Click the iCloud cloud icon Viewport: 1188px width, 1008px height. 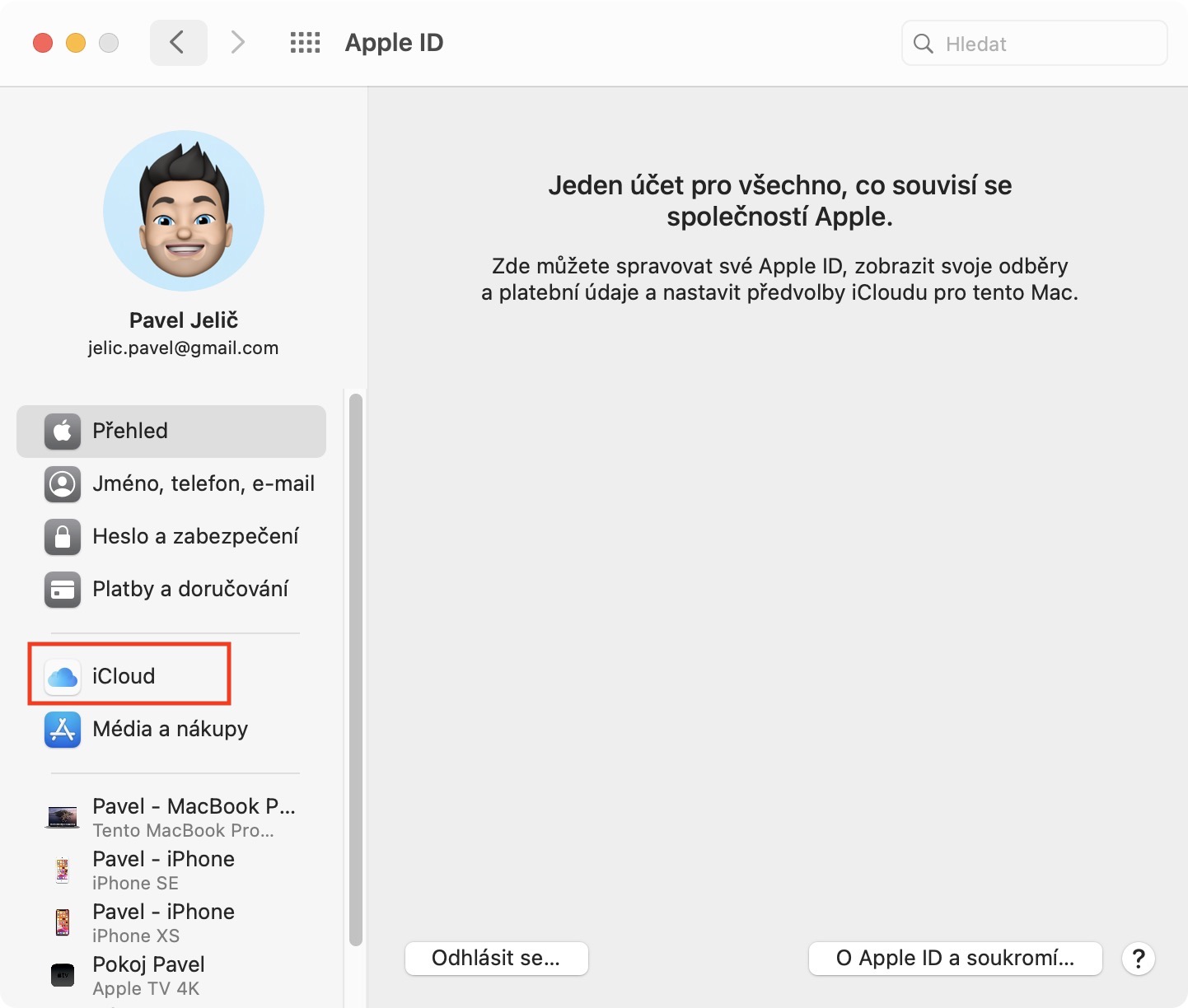pos(63,677)
